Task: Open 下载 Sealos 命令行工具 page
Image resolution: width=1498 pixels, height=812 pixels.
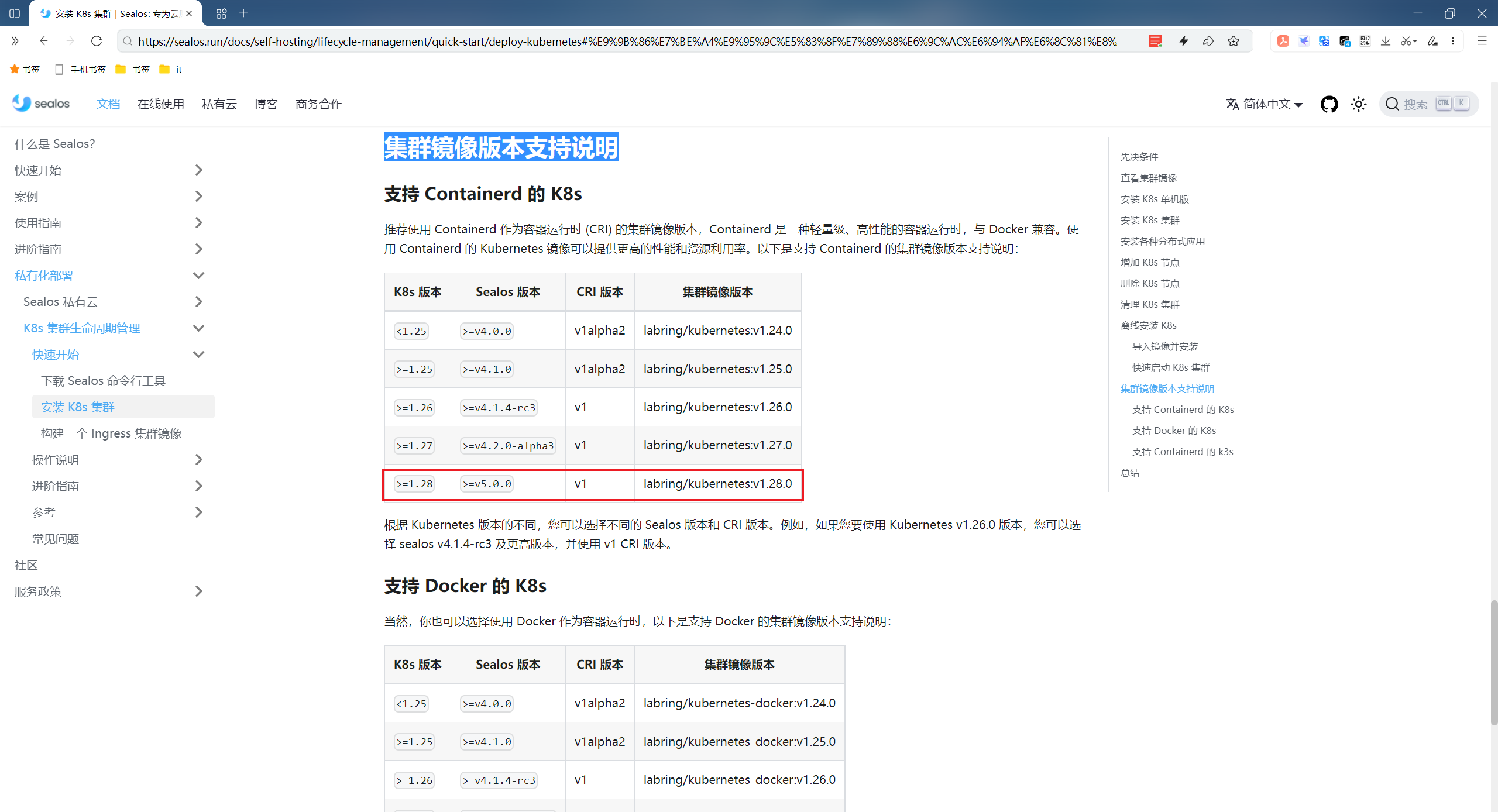Action: tap(103, 381)
